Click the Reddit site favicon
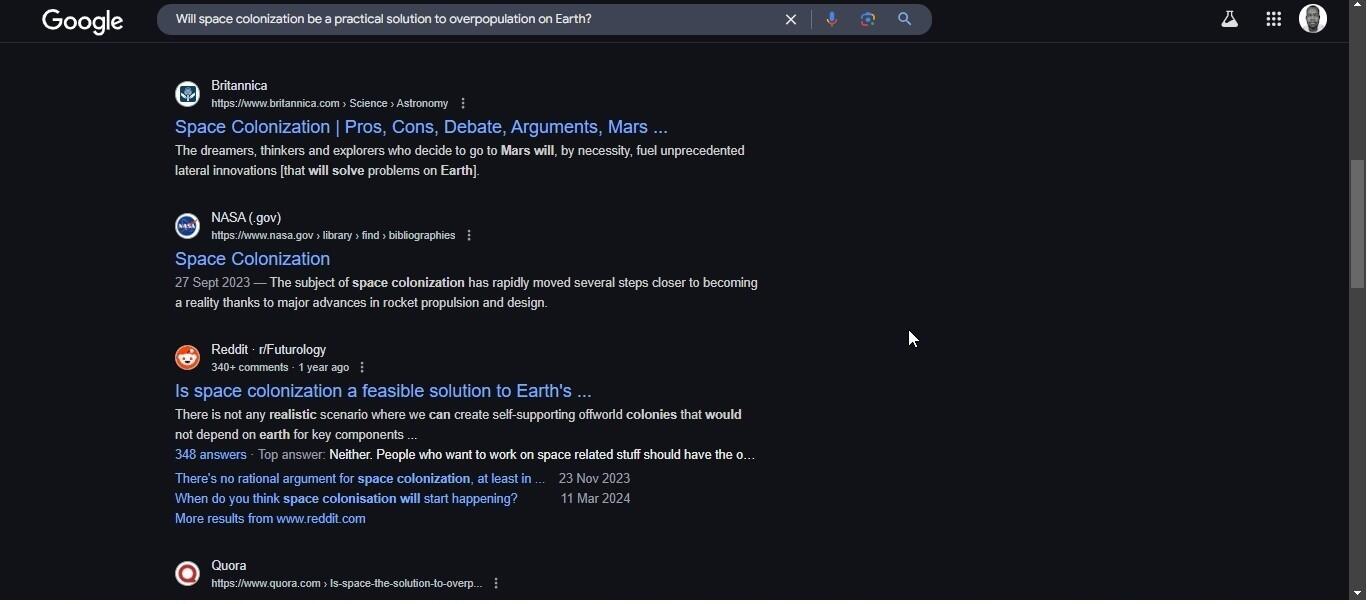1367x604 pixels. coord(187,358)
